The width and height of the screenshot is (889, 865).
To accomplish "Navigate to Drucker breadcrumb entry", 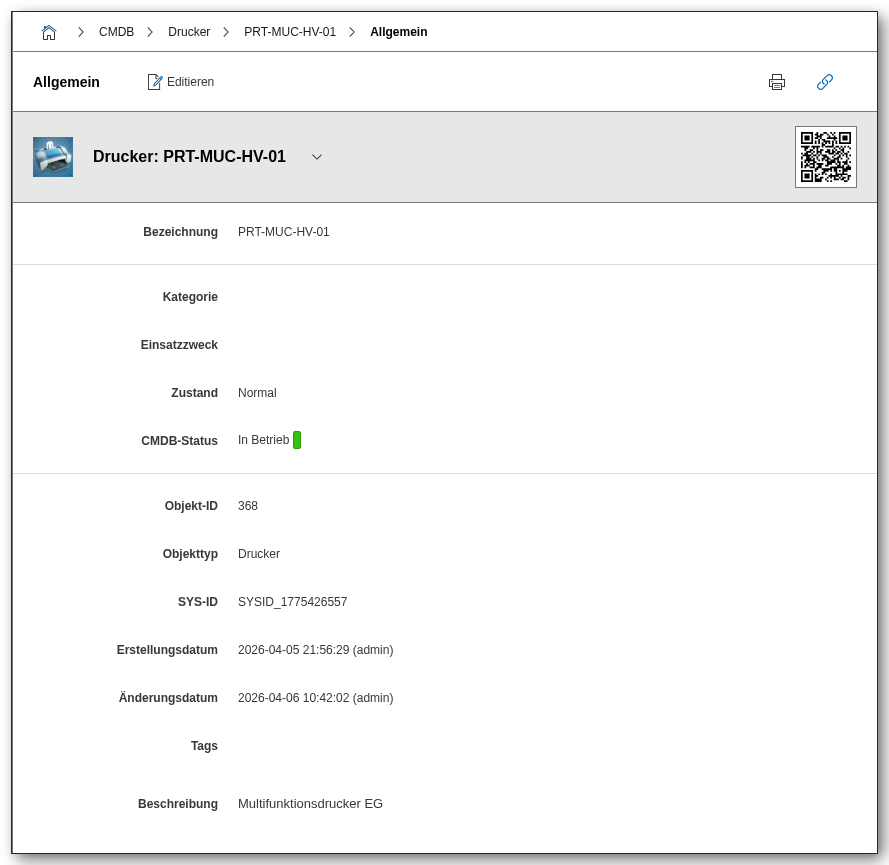I will tap(189, 32).
